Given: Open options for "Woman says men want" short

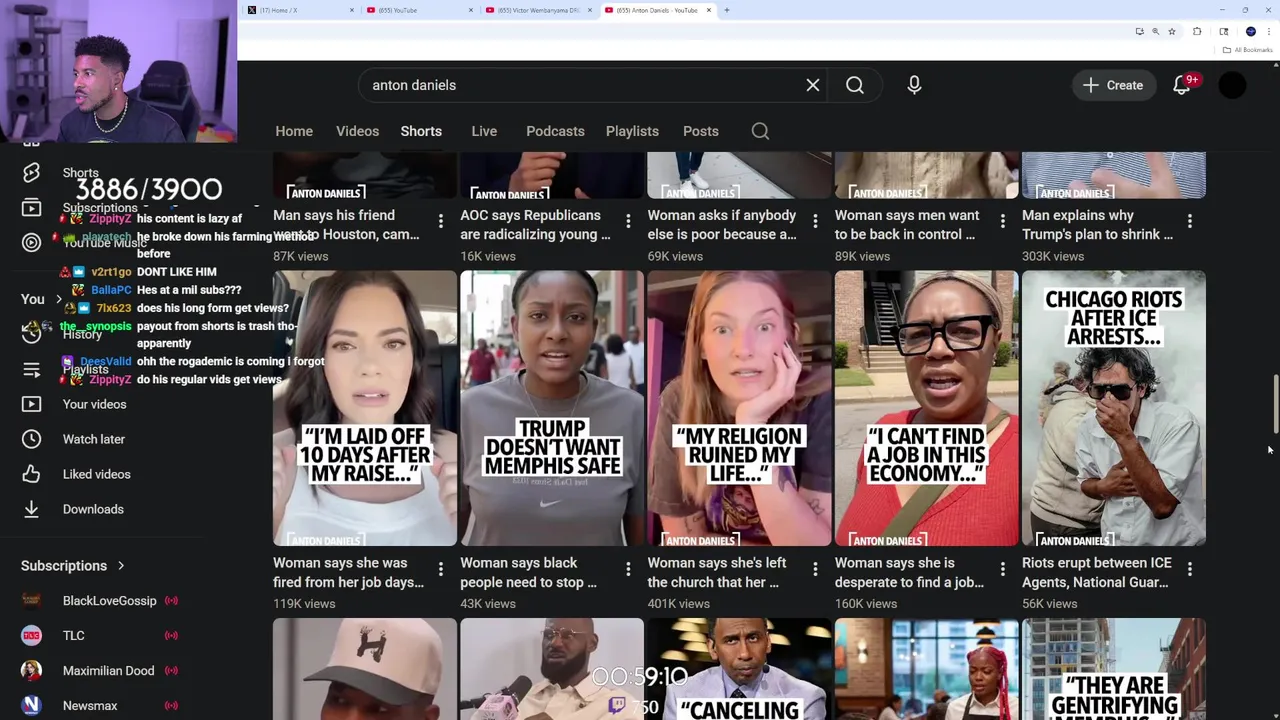Looking at the screenshot, I should [1002, 221].
